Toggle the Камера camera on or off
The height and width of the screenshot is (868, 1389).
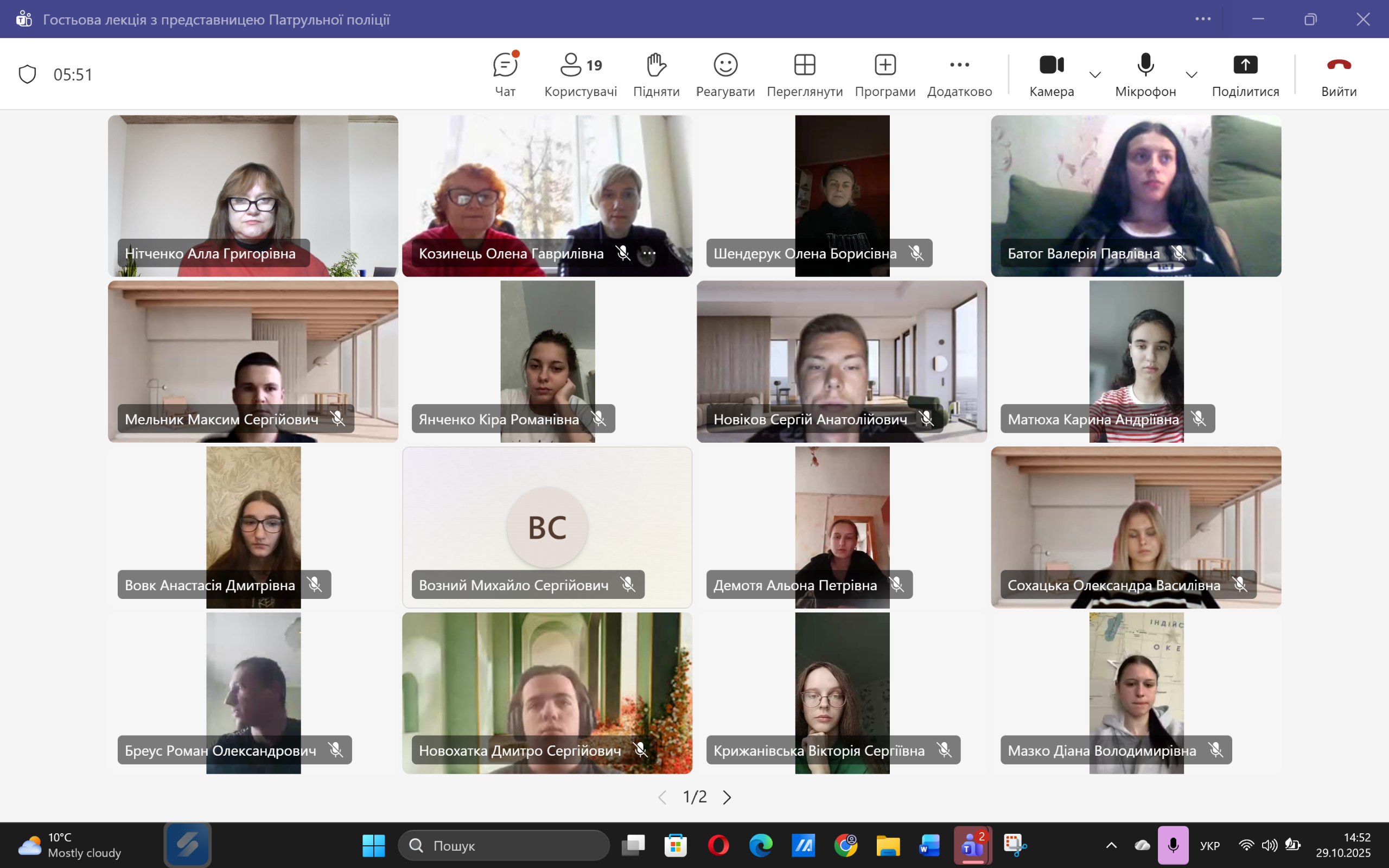coord(1051,66)
